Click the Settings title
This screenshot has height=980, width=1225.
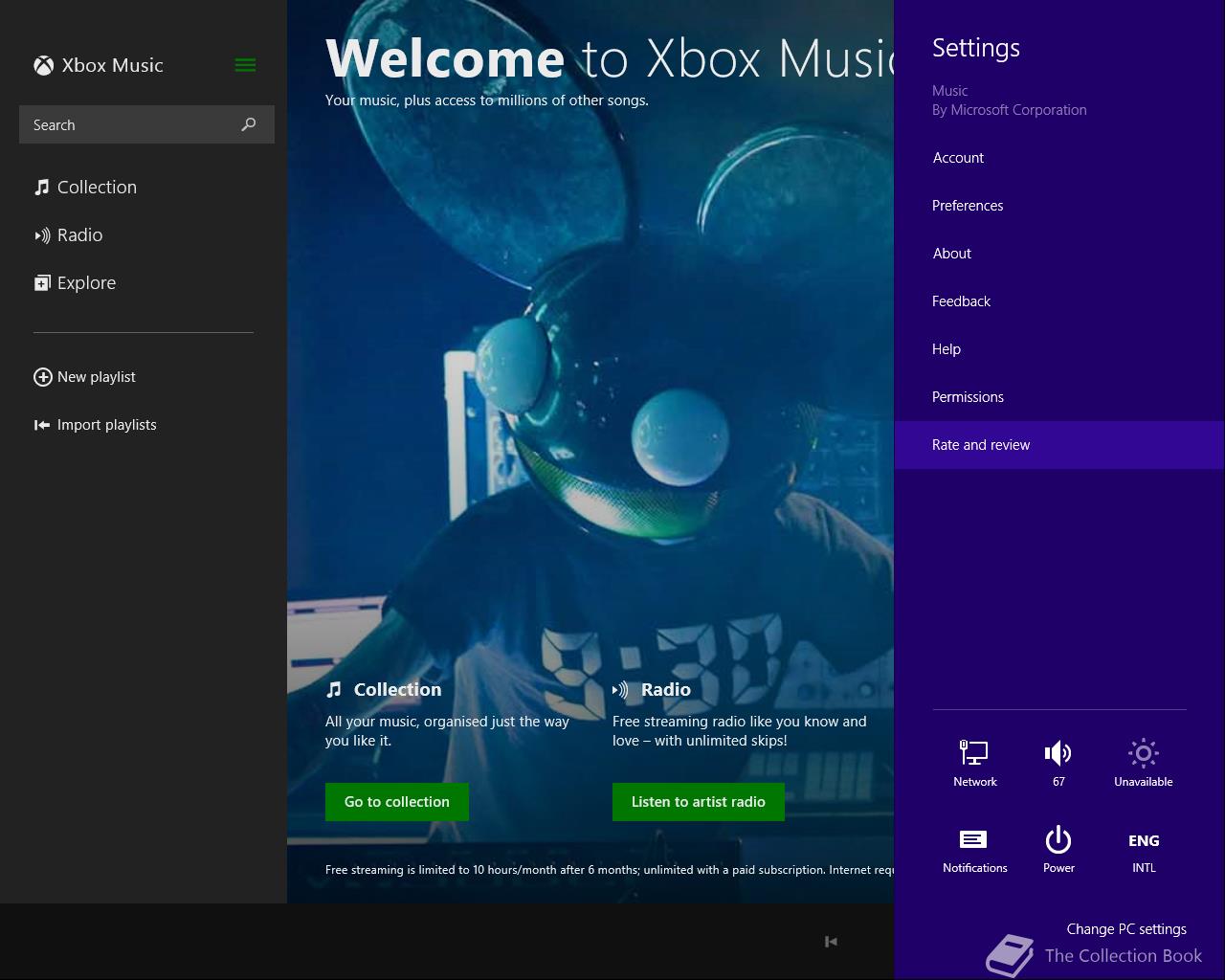(976, 48)
